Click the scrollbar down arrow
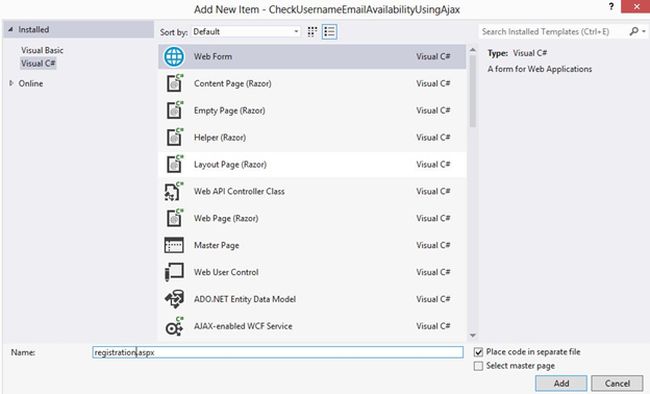The width and height of the screenshot is (650, 394). click(473, 335)
